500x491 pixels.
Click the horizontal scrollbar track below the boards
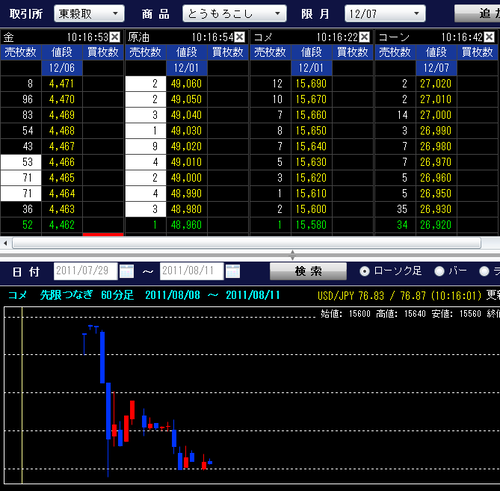coord(247,243)
